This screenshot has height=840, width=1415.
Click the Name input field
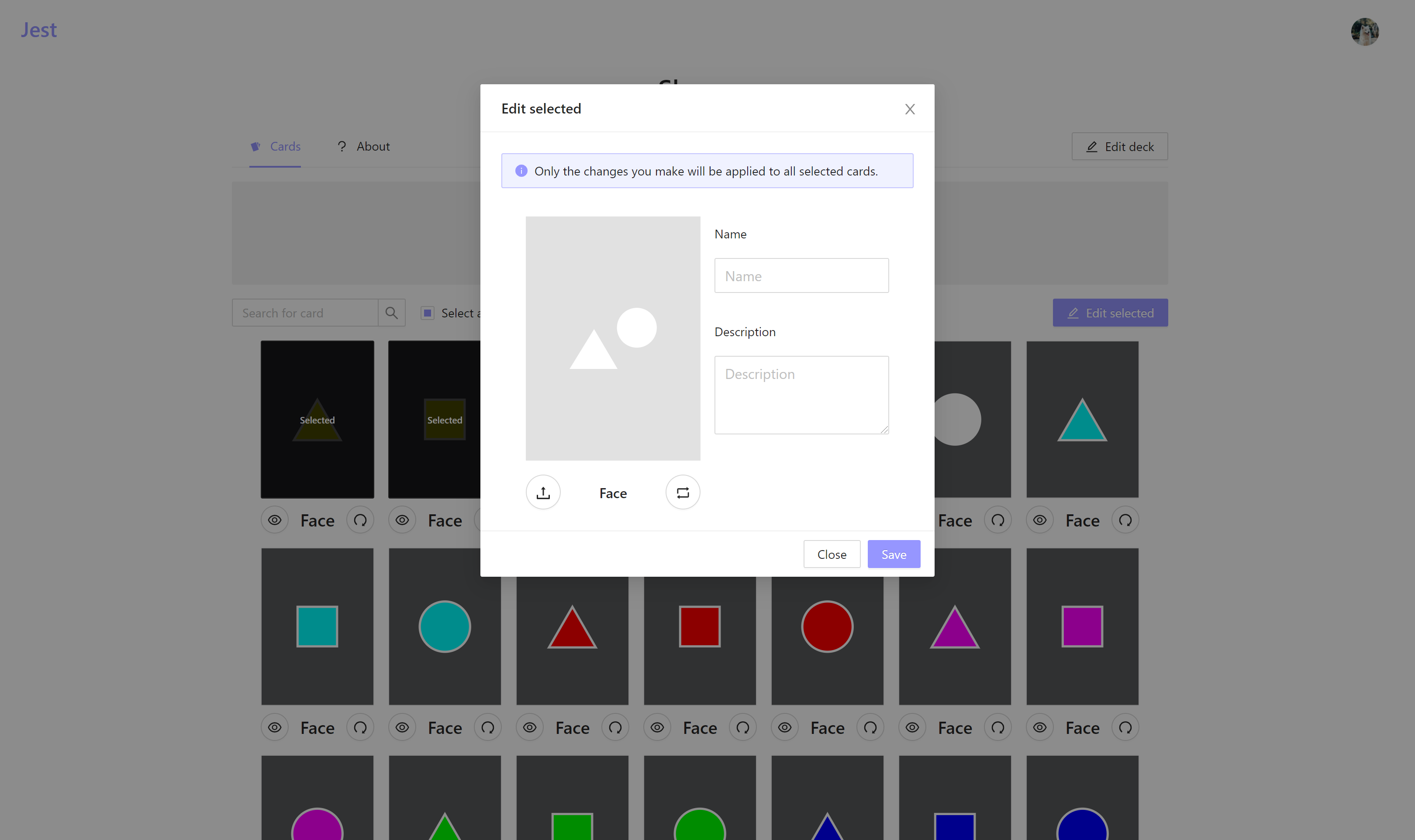tap(801, 275)
